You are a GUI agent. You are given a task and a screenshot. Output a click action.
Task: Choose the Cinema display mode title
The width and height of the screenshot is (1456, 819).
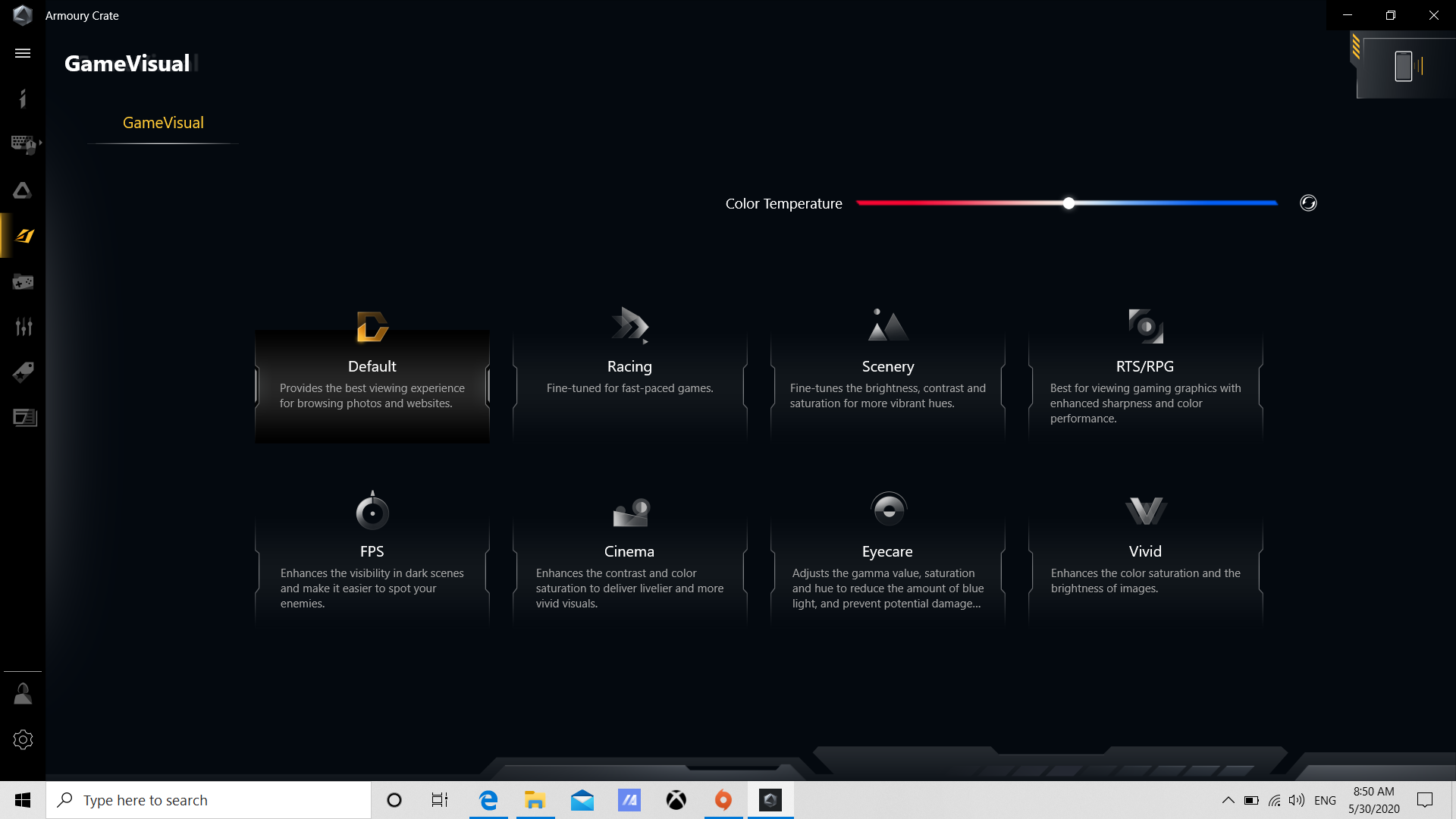tap(629, 551)
